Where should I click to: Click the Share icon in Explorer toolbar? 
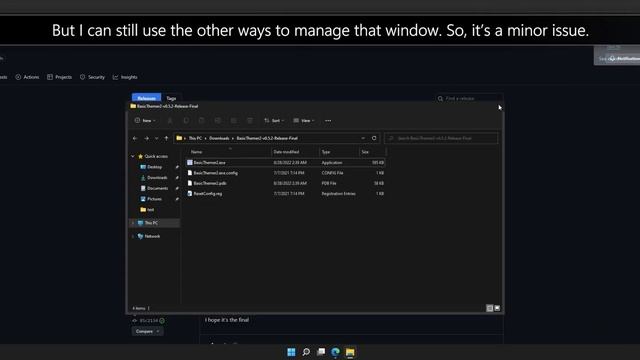234,120
